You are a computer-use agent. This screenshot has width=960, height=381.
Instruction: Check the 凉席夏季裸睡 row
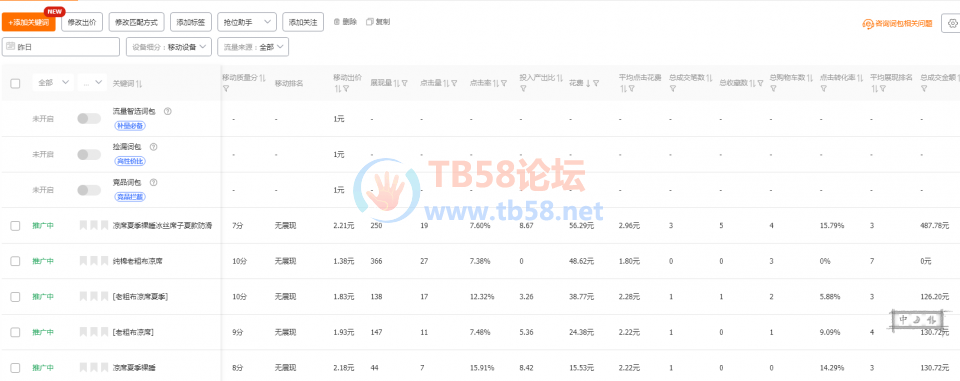coord(15,368)
